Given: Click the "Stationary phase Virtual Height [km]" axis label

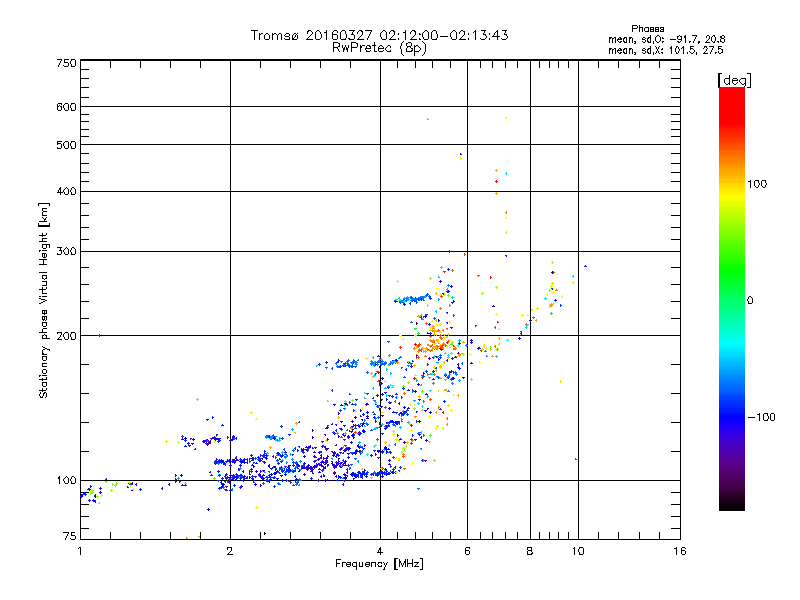Looking at the screenshot, I should point(44,300).
